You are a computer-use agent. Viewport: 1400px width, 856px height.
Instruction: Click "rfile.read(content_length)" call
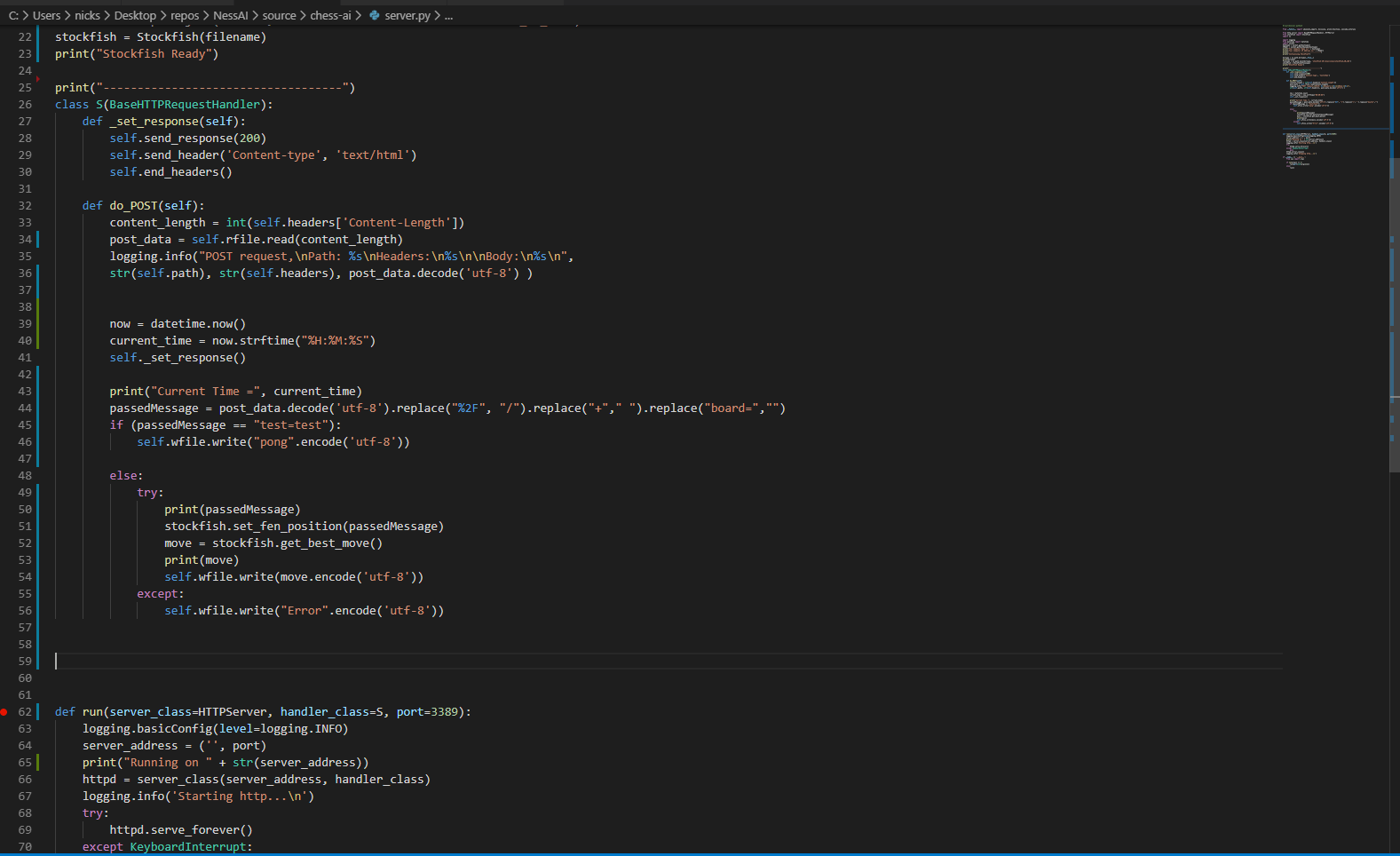314,240
